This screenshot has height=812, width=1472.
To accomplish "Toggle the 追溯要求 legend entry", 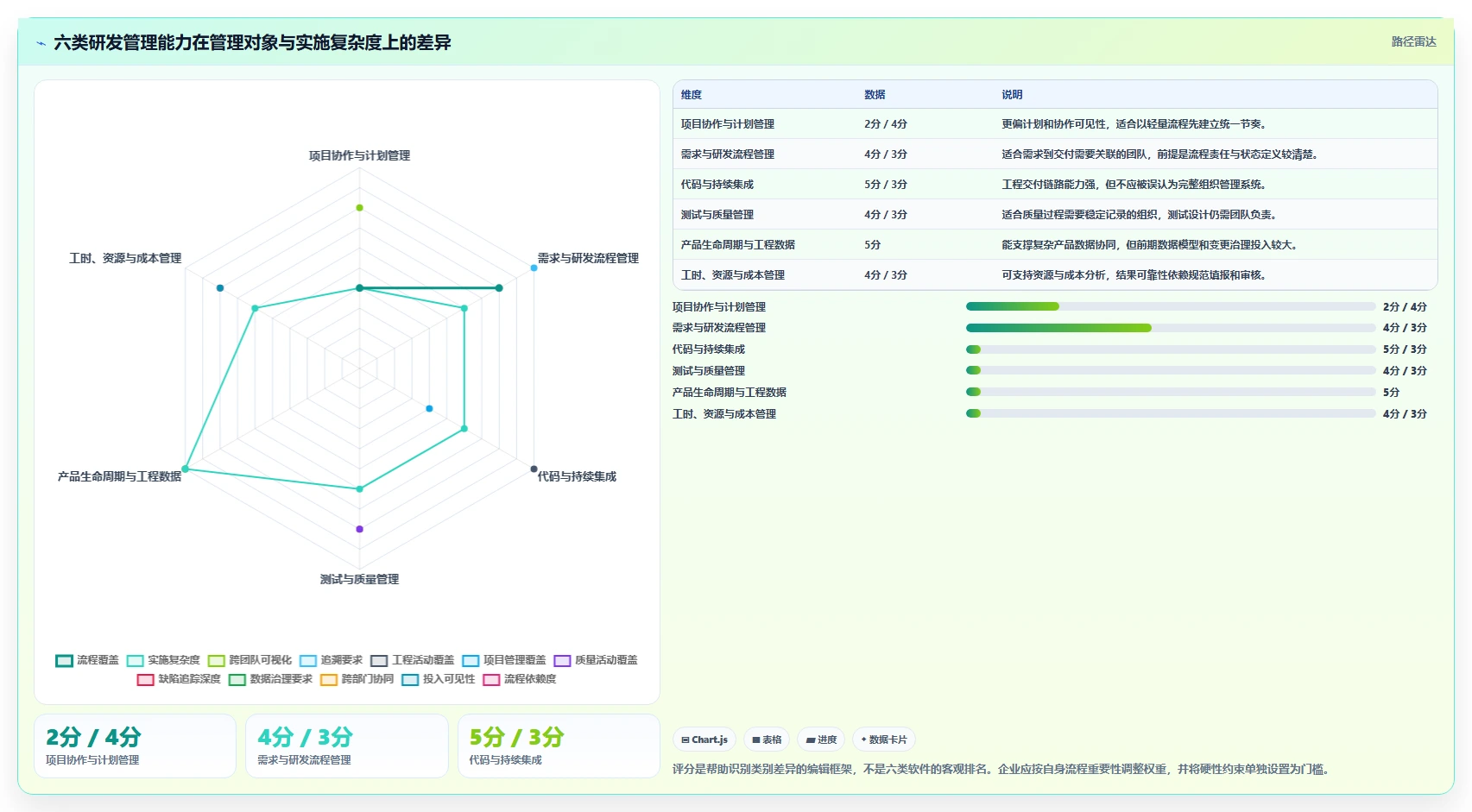I will tap(332, 660).
